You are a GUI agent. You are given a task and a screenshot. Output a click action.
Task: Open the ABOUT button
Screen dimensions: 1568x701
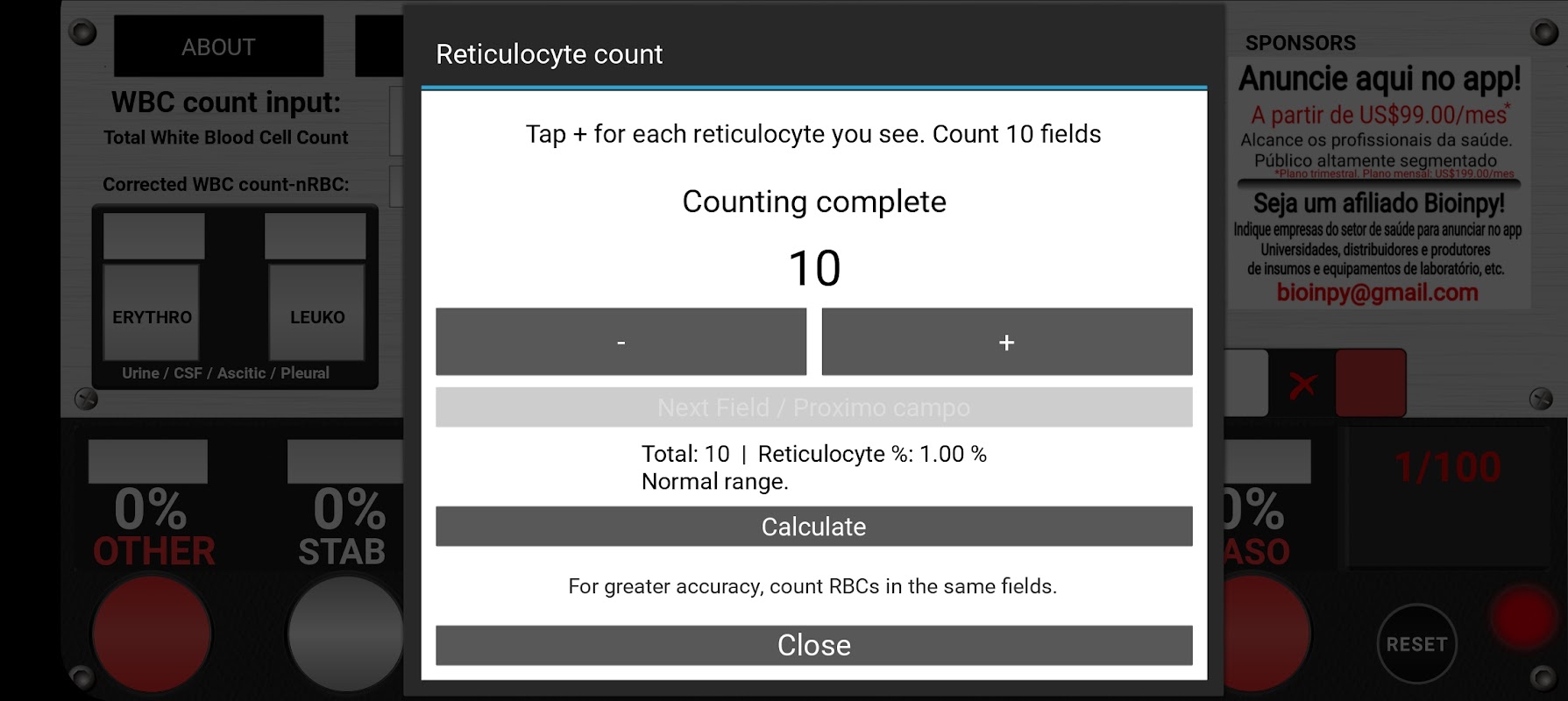pyautogui.click(x=218, y=46)
